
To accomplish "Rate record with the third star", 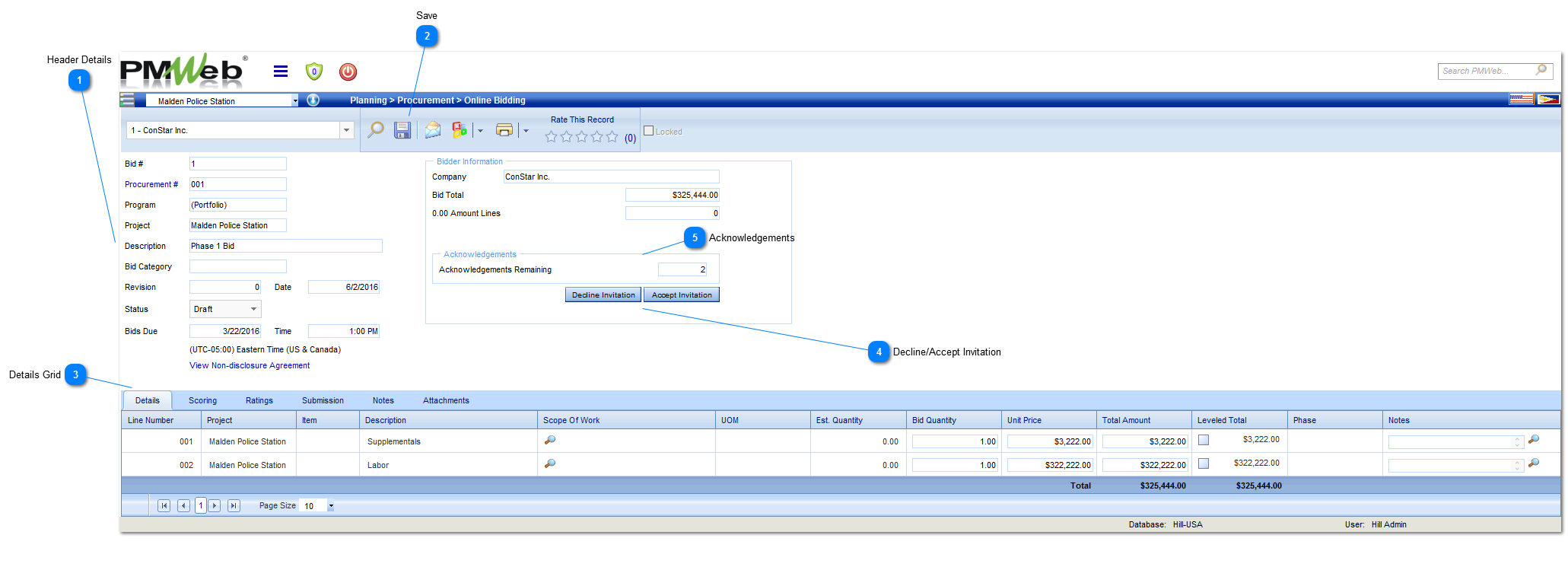I will (582, 137).
